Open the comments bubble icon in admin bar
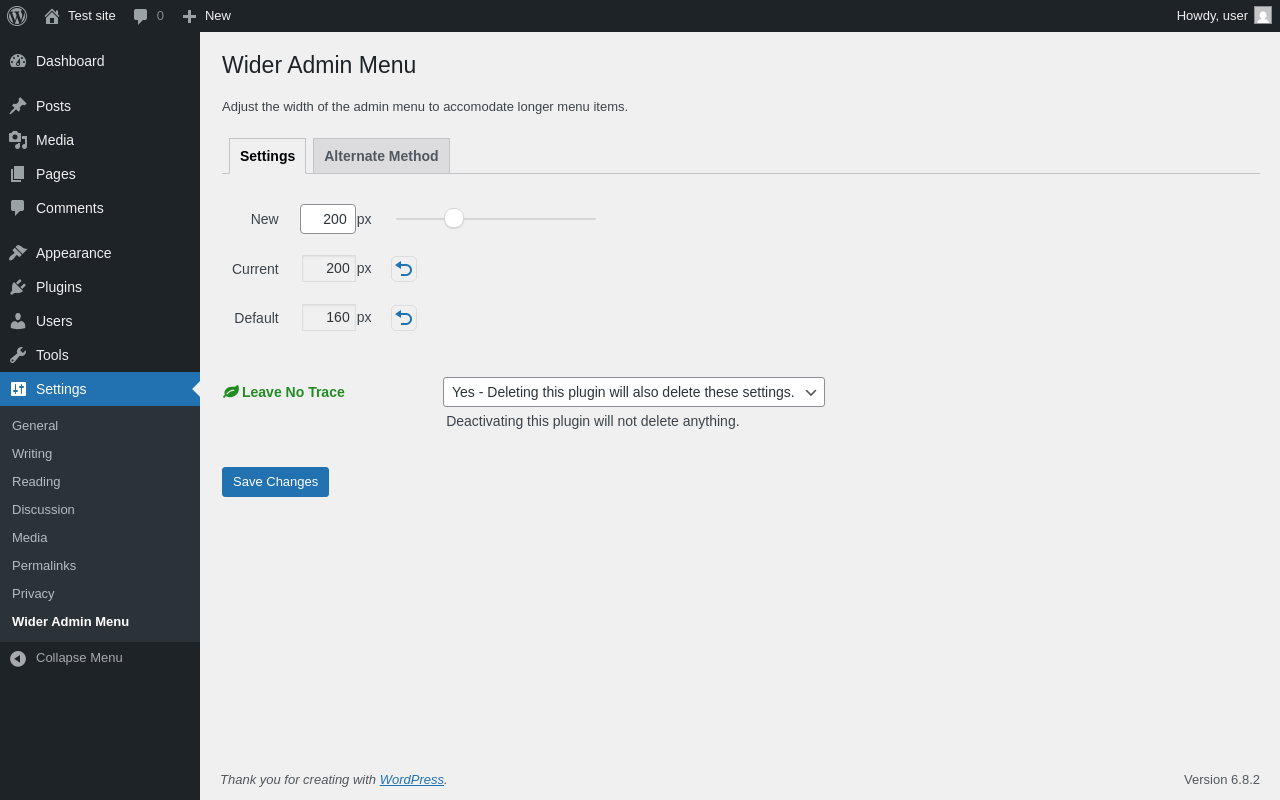This screenshot has height=800, width=1280. point(141,16)
